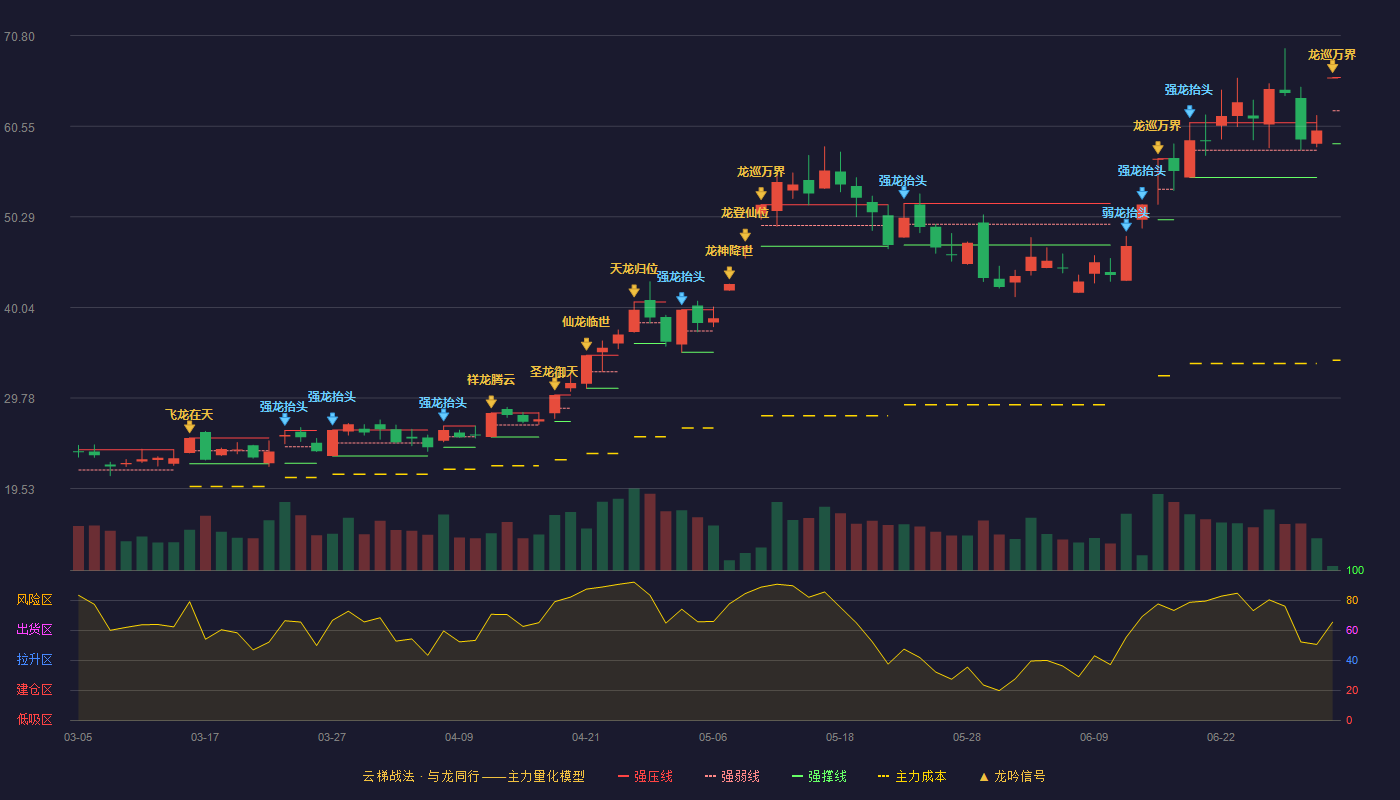The height and width of the screenshot is (800, 1400).
Task: Click the 03-27 date axis label
Action: point(332,737)
